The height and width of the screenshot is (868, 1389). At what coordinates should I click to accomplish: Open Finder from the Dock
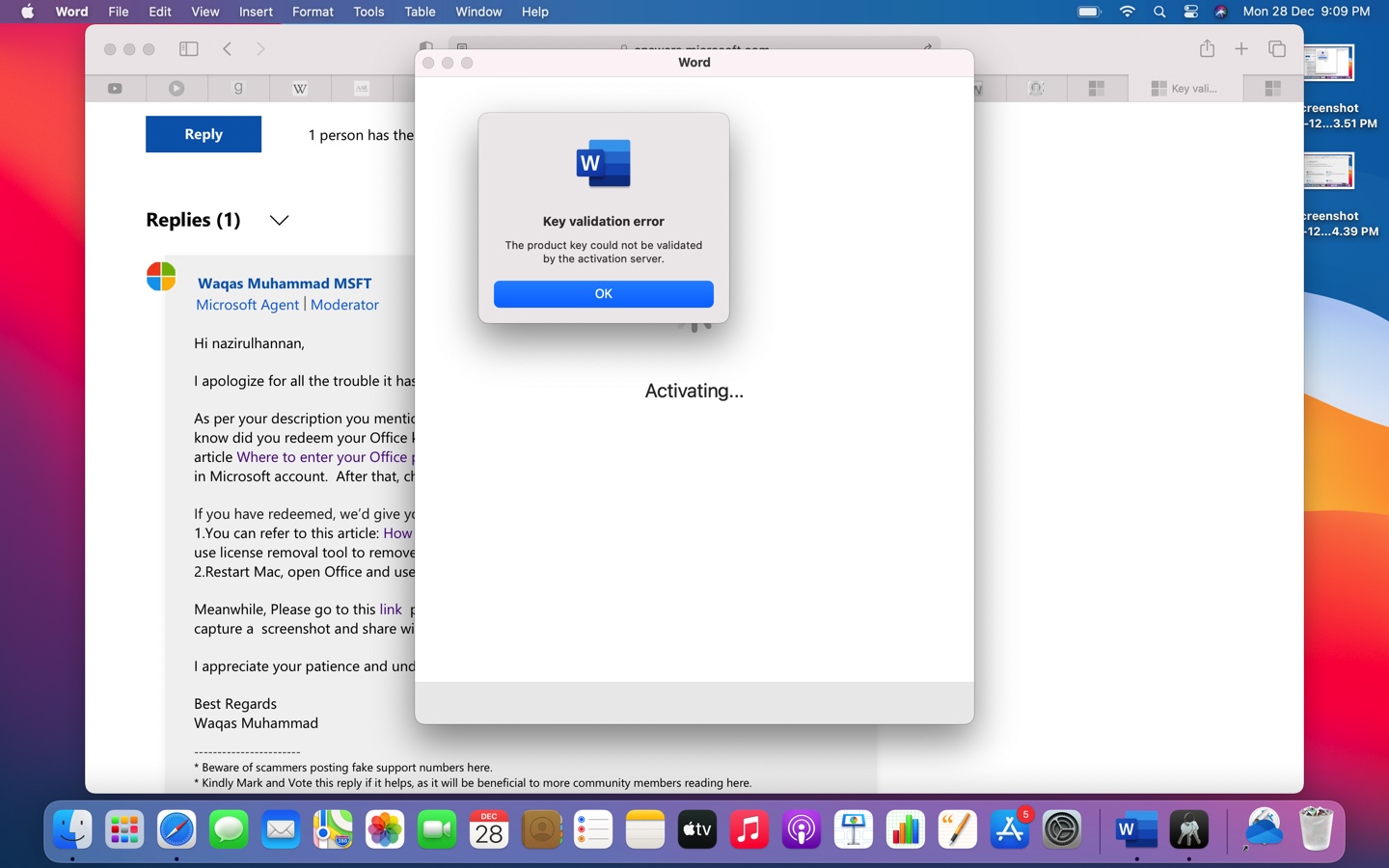coord(72,829)
